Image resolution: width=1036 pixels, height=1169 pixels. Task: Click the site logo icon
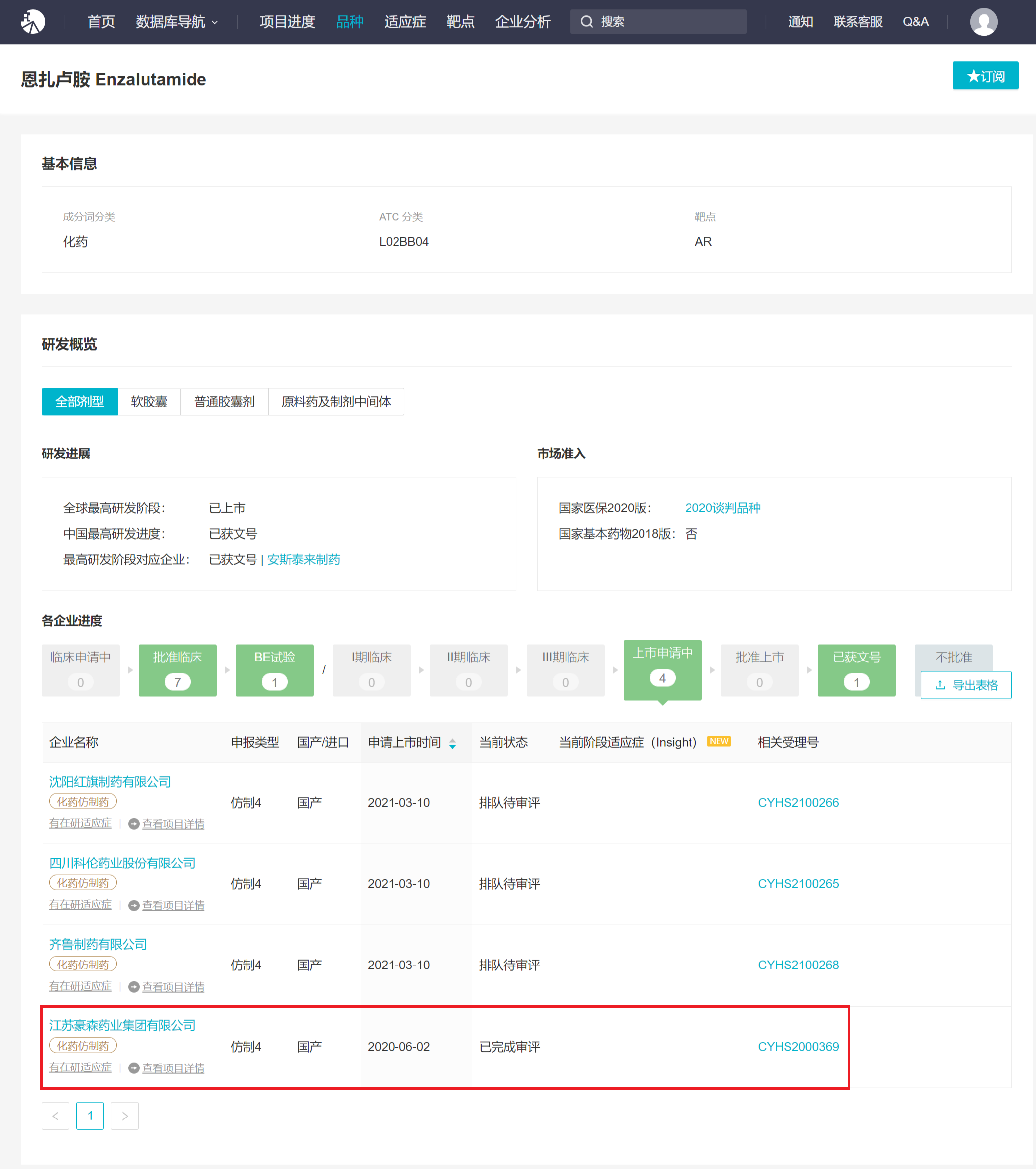coord(33,22)
